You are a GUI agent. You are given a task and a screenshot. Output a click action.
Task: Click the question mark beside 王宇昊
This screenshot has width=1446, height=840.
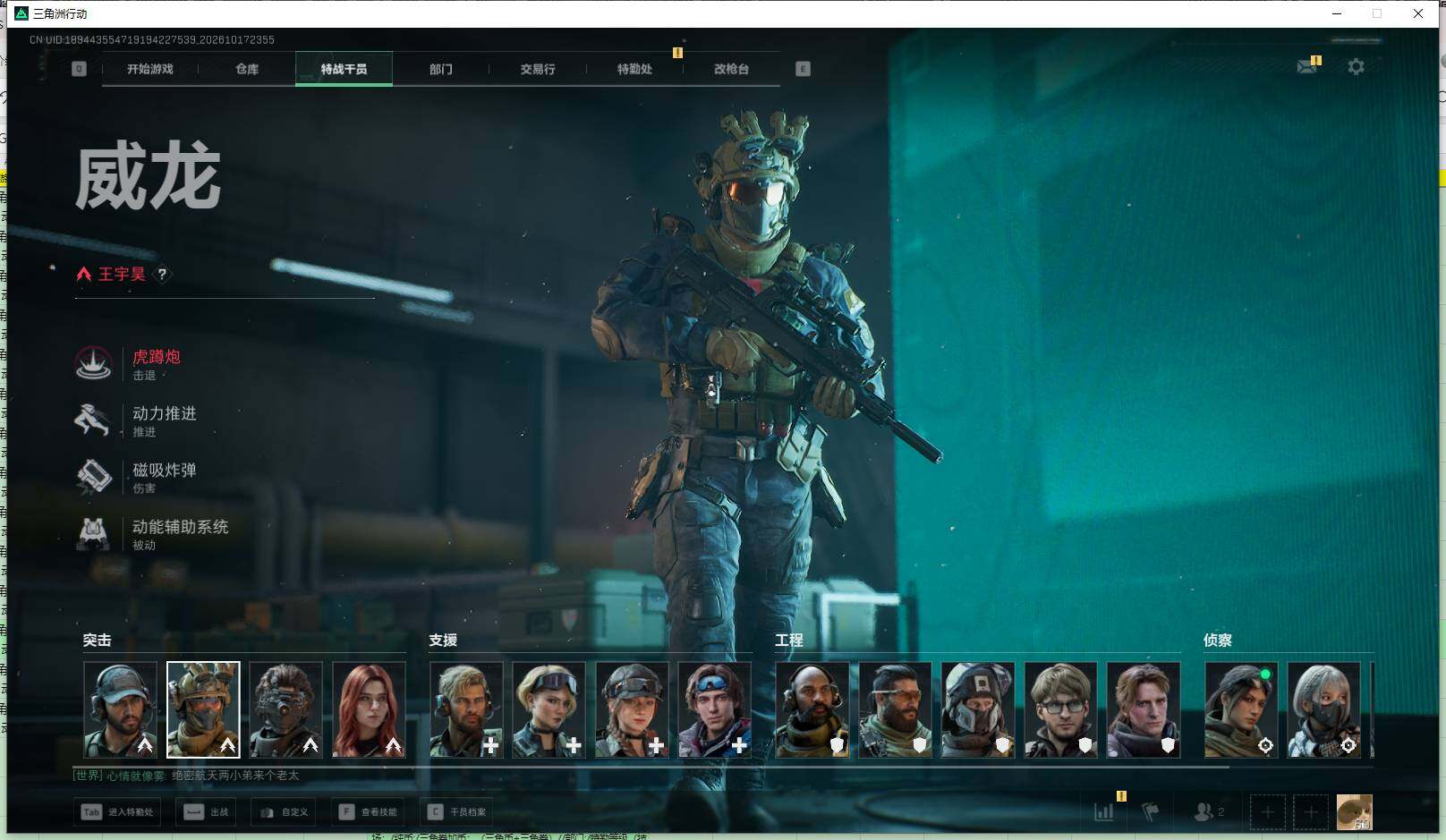tap(162, 275)
